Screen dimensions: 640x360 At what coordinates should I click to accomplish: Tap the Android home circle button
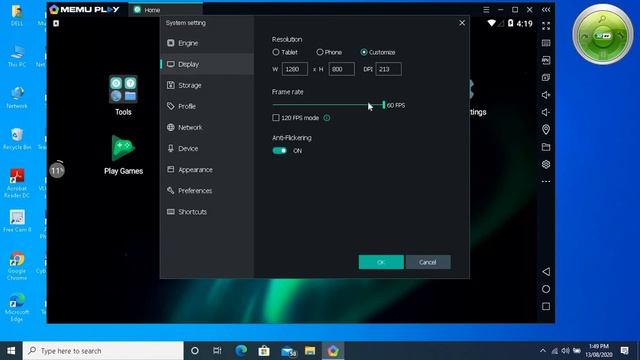tap(546, 289)
